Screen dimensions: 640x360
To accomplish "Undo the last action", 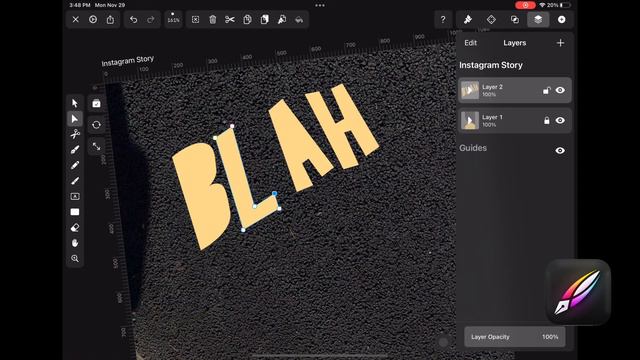I will [133, 20].
